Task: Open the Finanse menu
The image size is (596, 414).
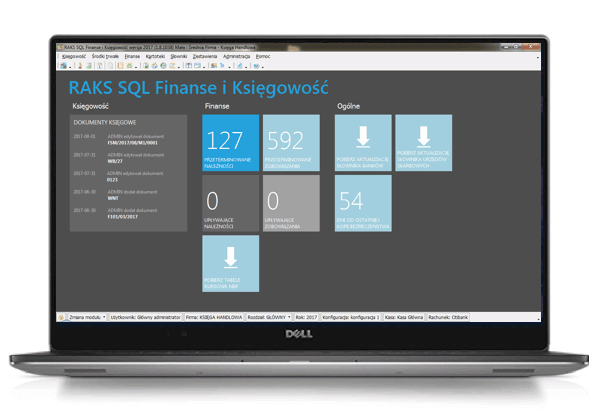Action: (x=132, y=56)
